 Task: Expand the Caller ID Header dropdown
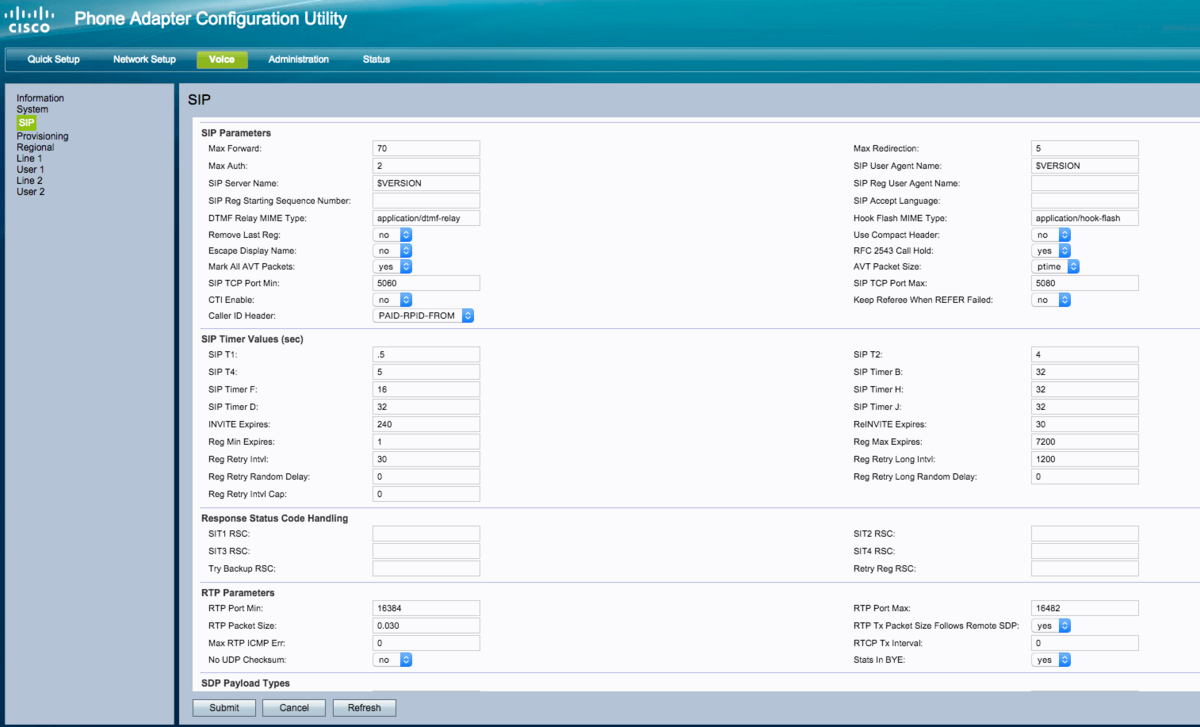[x=423, y=316]
